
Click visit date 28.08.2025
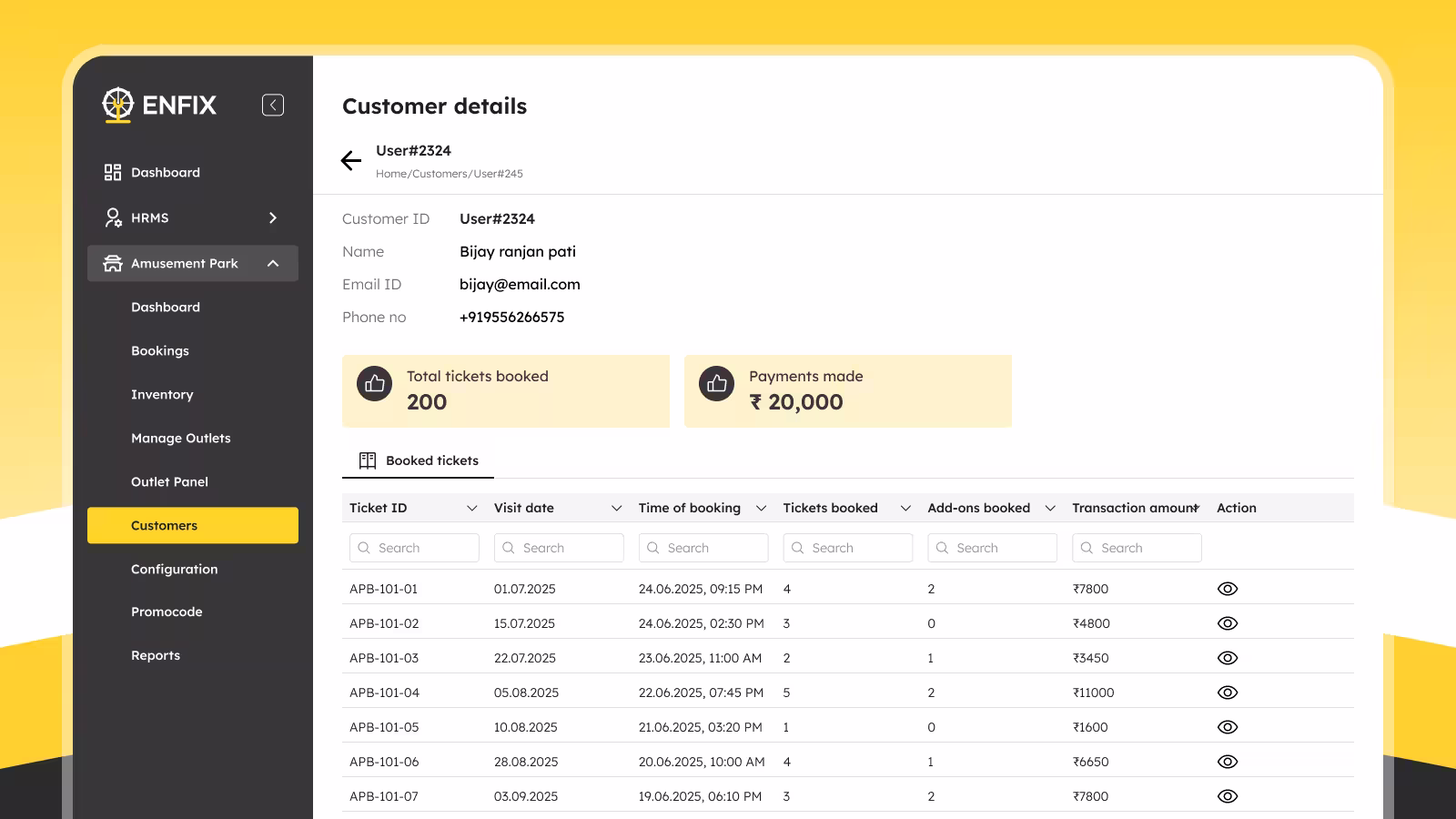click(526, 762)
